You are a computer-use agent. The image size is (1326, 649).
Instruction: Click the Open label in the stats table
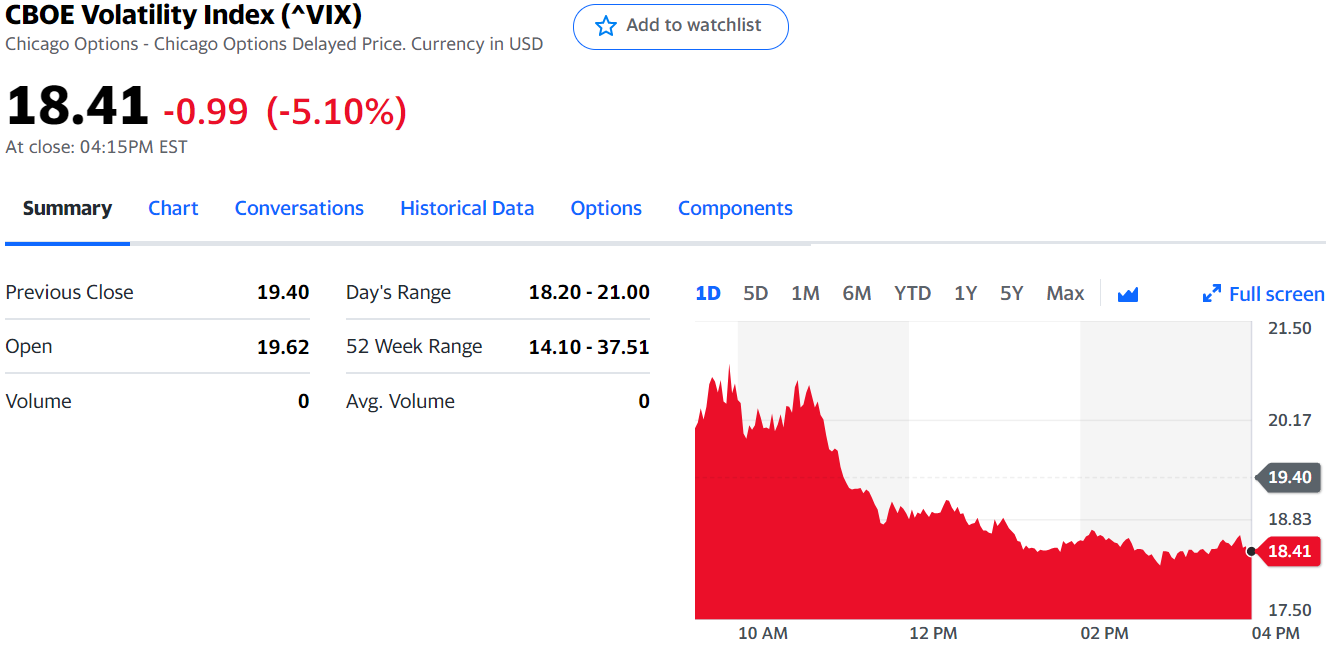(29, 347)
